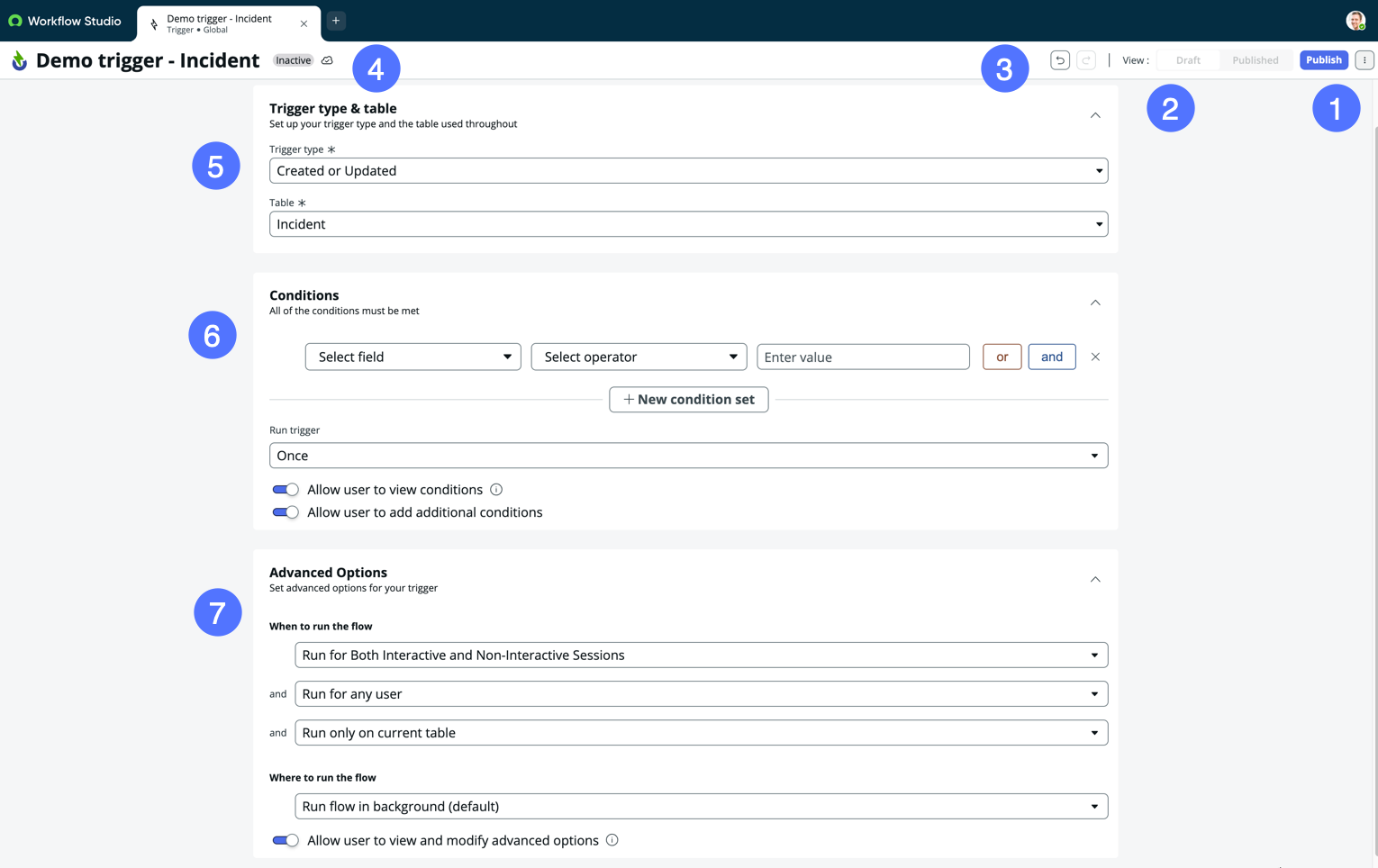This screenshot has height=868, width=1378.
Task: Open the Run for any user dropdown
Action: [x=701, y=694]
